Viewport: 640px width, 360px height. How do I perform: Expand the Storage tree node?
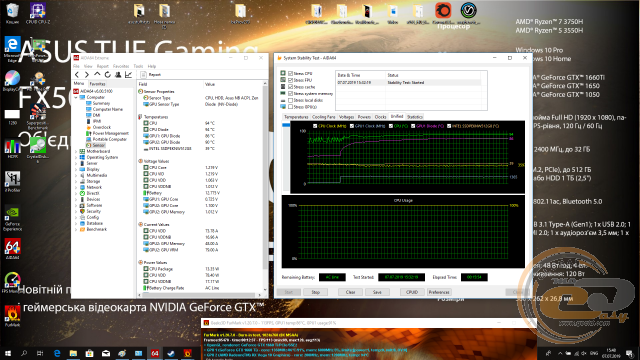76,181
